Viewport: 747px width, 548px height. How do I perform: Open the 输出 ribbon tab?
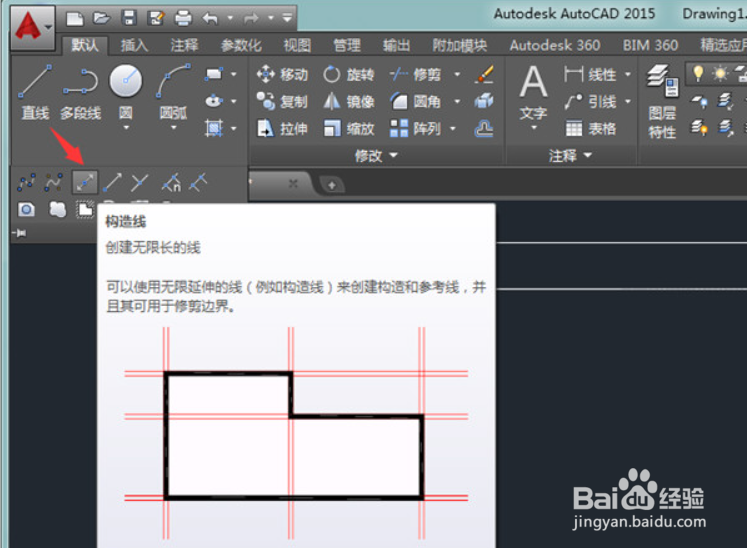(396, 45)
